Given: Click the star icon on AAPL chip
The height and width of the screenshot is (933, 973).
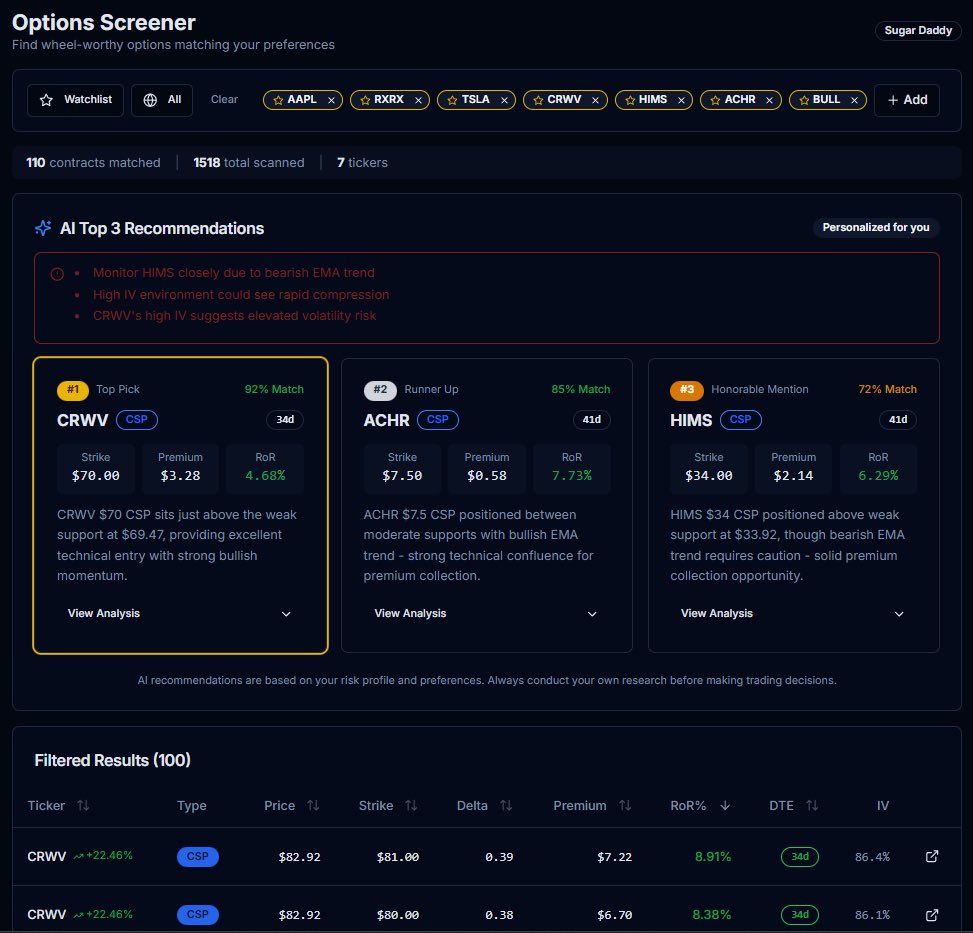Looking at the screenshot, I should 278,100.
